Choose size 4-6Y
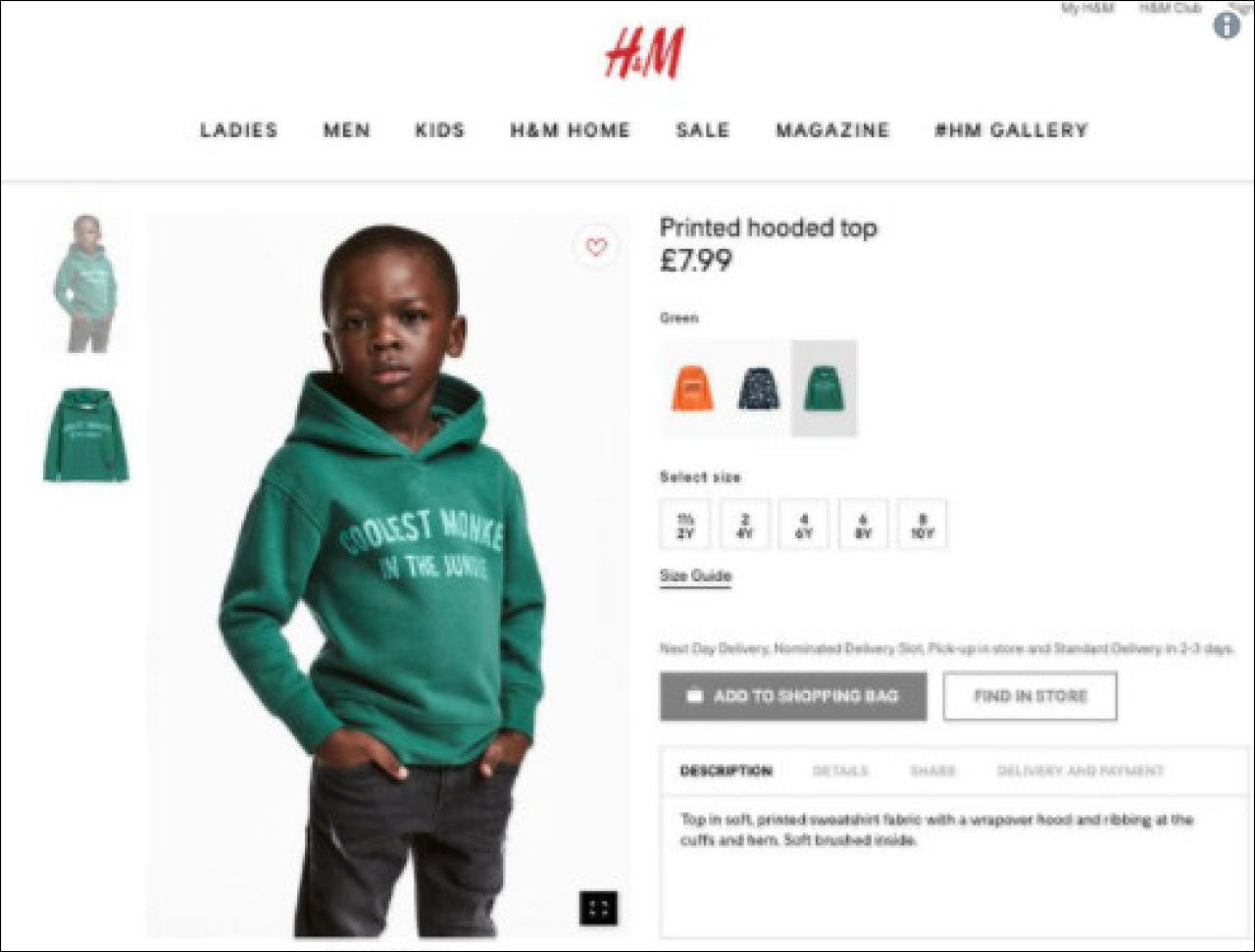This screenshot has width=1255, height=952. 804,525
